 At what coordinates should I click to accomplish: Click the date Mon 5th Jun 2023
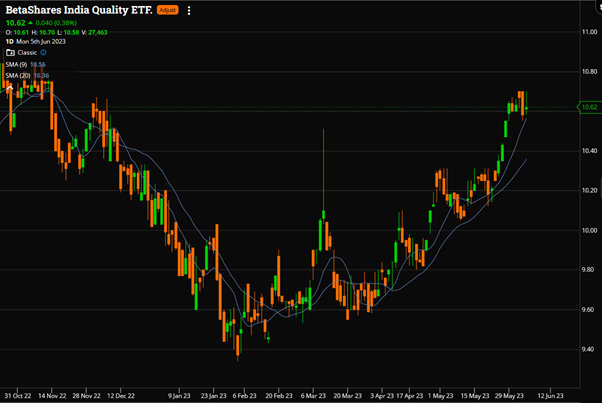click(41, 41)
